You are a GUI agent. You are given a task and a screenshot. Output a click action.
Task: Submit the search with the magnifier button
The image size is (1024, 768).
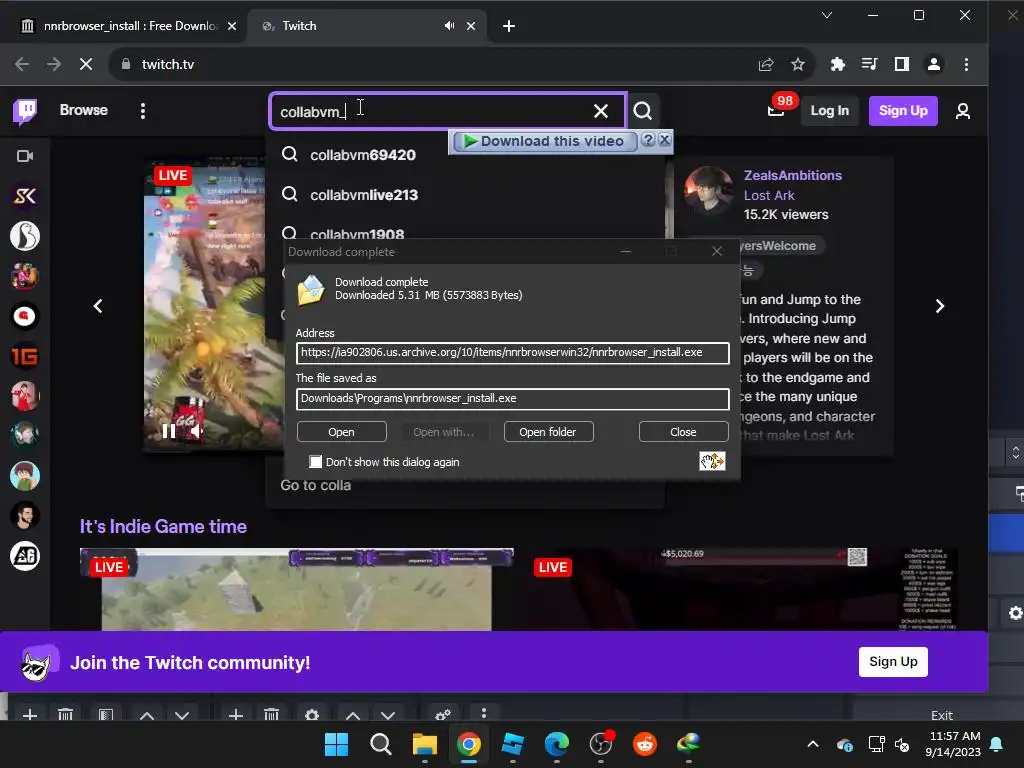pyautogui.click(x=643, y=111)
